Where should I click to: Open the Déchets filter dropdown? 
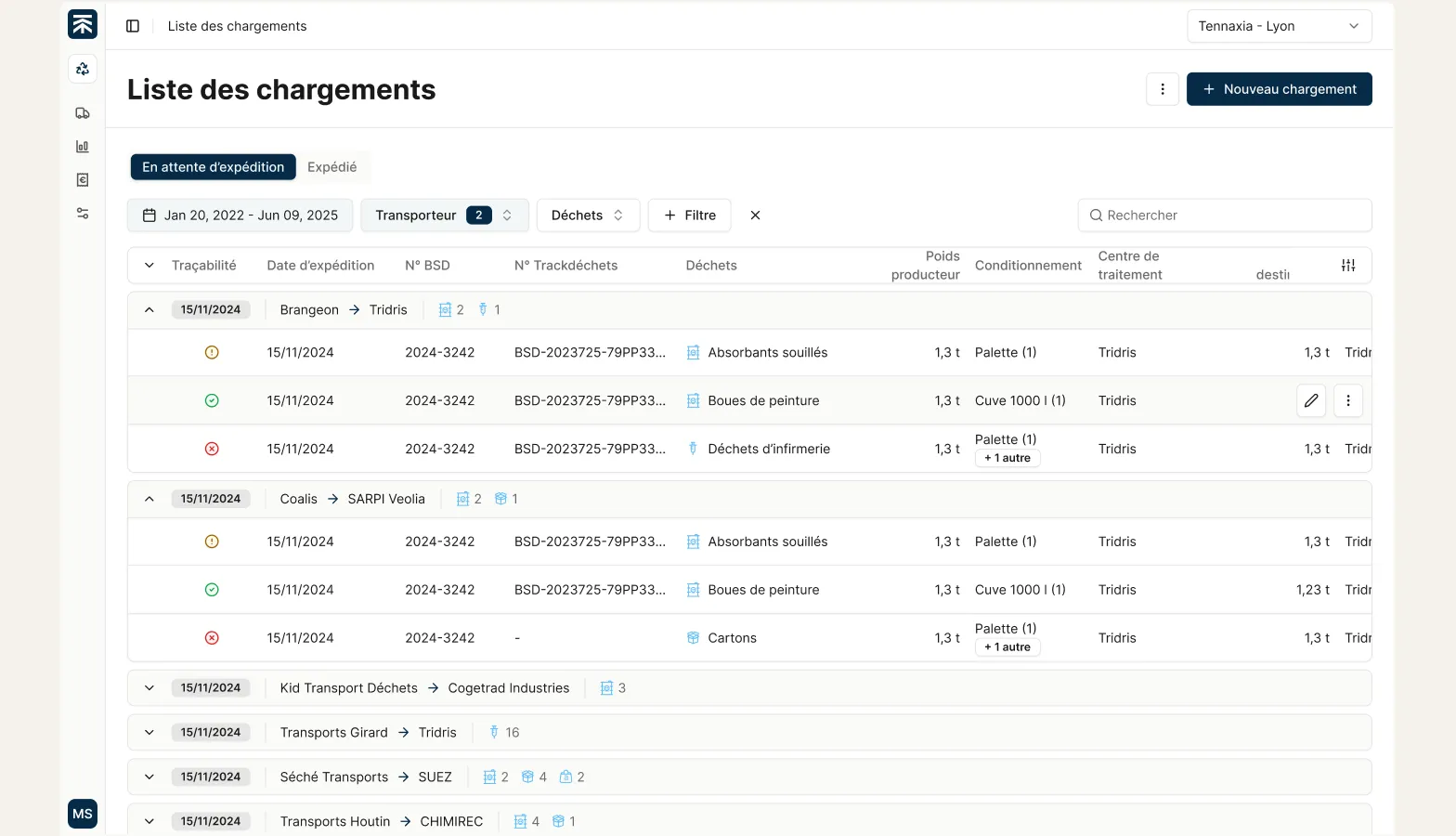588,216
